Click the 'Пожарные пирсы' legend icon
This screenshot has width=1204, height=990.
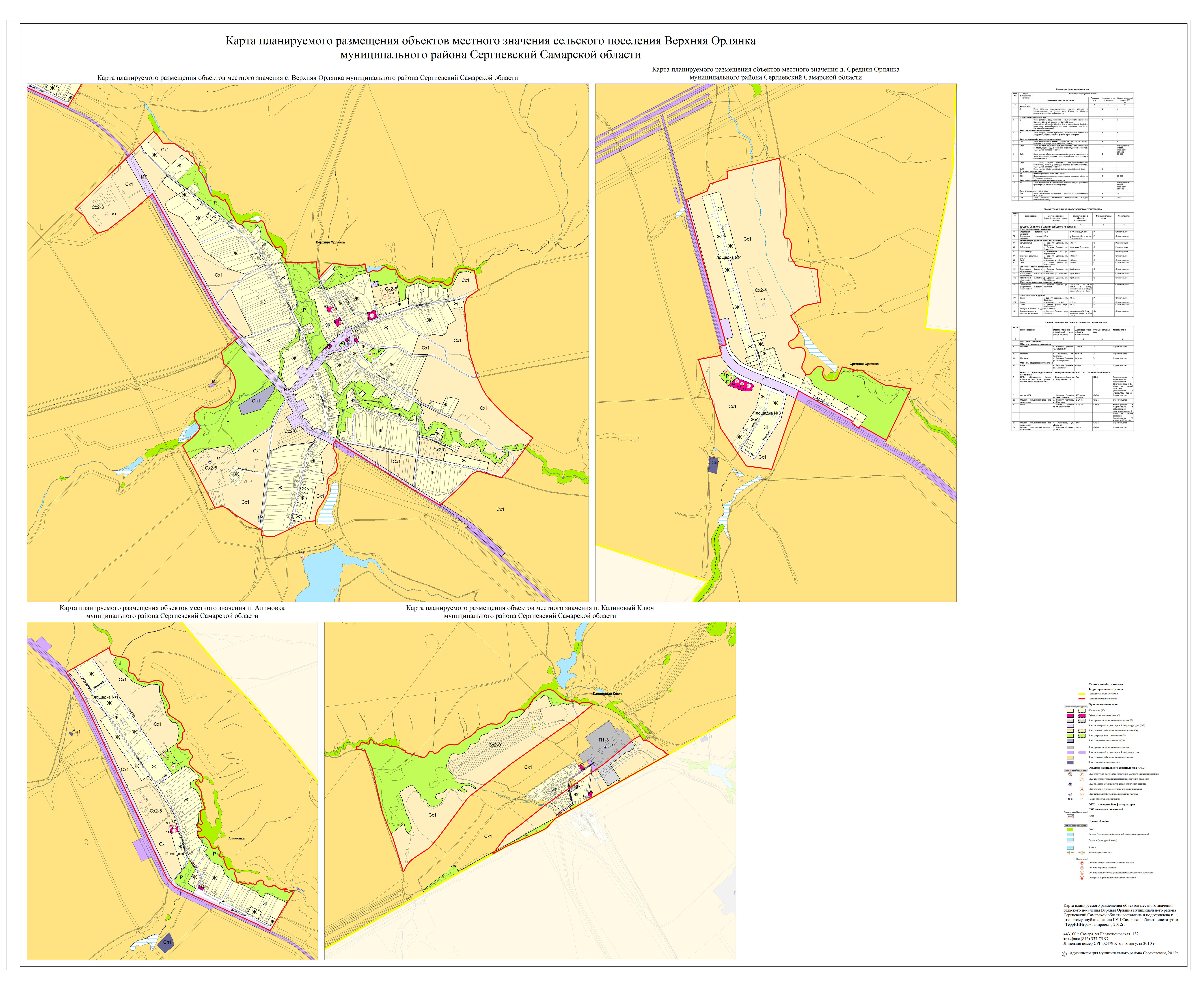point(1082,878)
